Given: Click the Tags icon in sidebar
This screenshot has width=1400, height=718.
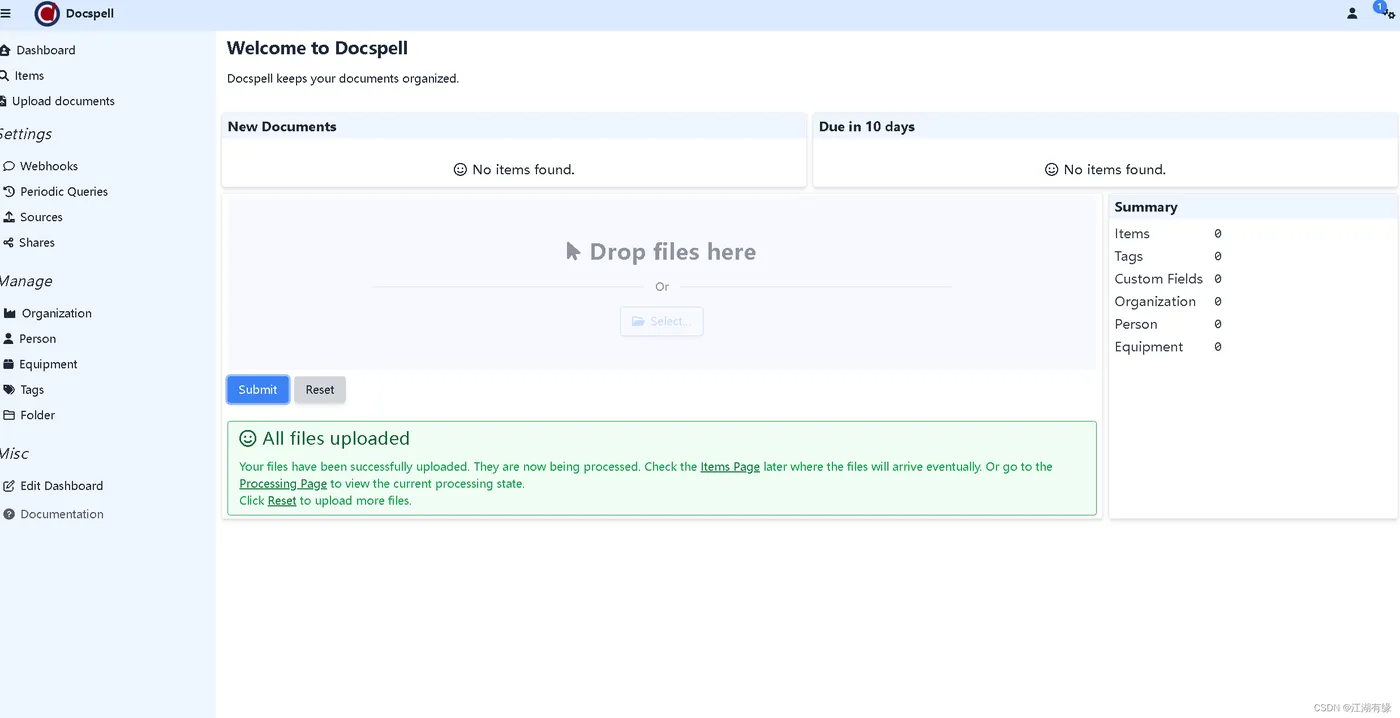Looking at the screenshot, I should coord(9,390).
